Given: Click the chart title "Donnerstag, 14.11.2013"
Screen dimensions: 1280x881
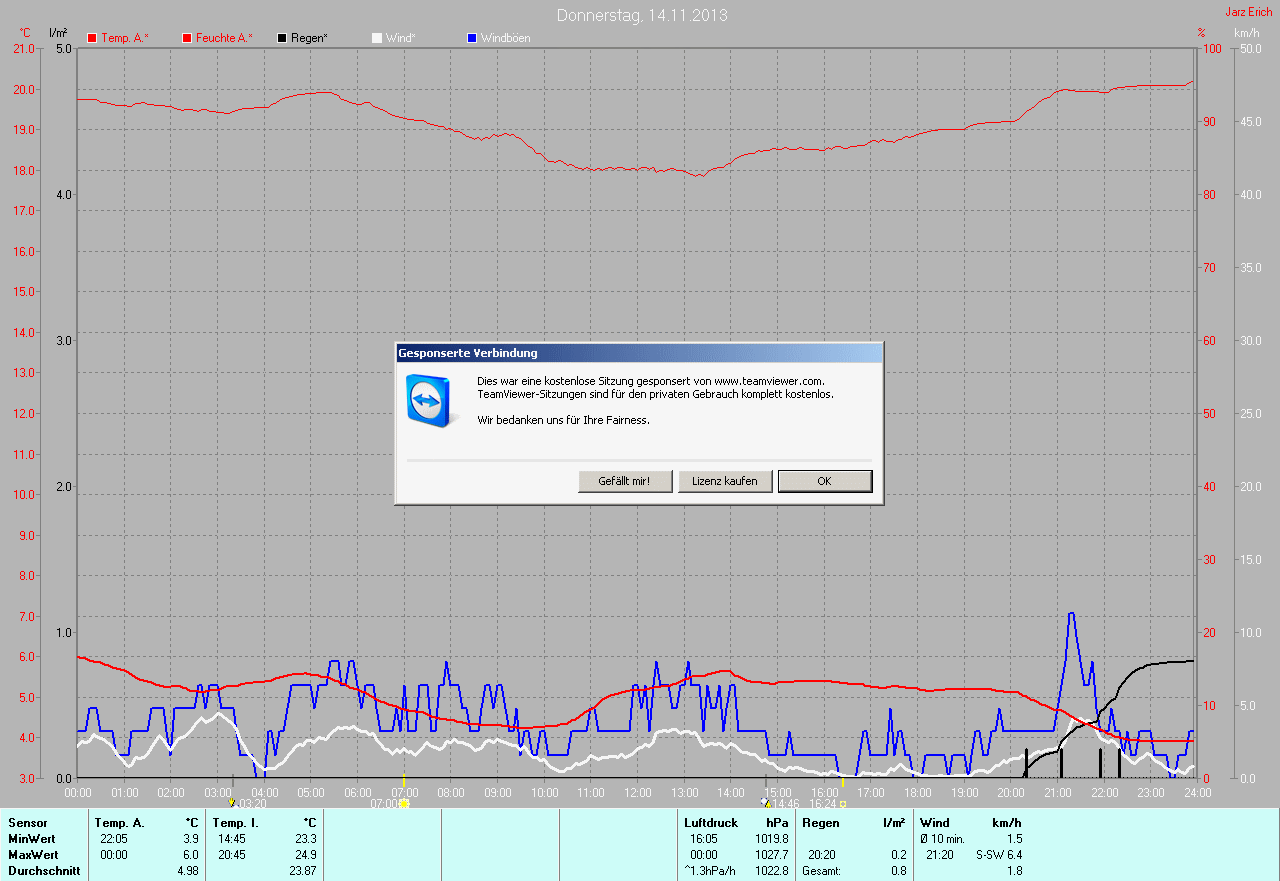Looking at the screenshot, I should click(x=641, y=15).
